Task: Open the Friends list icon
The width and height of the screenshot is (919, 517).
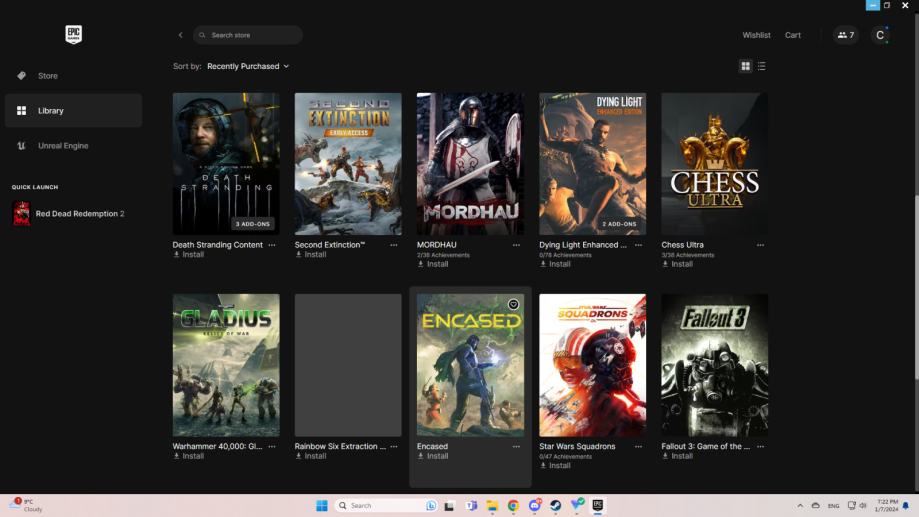Action: click(845, 35)
